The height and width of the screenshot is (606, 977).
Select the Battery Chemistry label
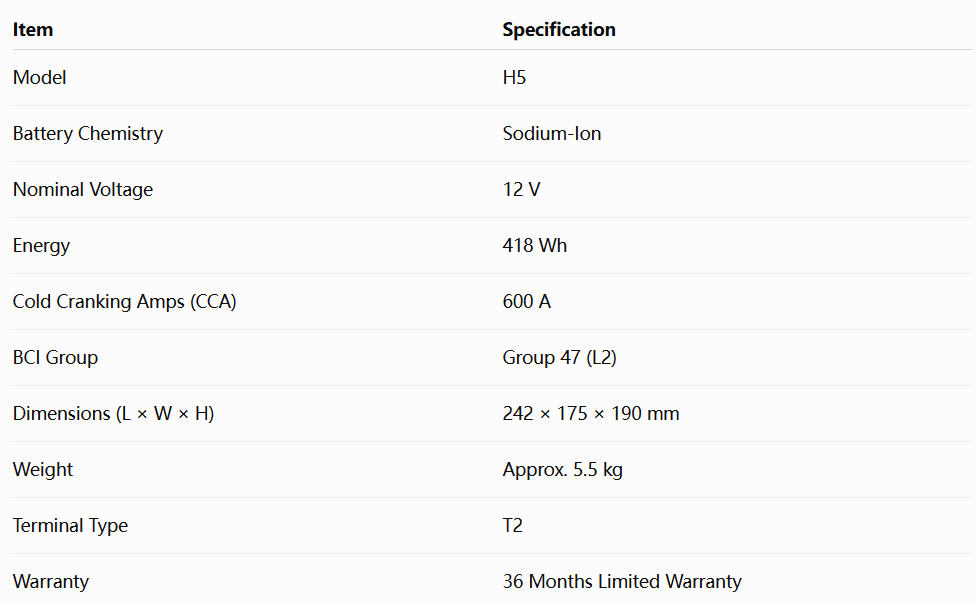[x=88, y=133]
